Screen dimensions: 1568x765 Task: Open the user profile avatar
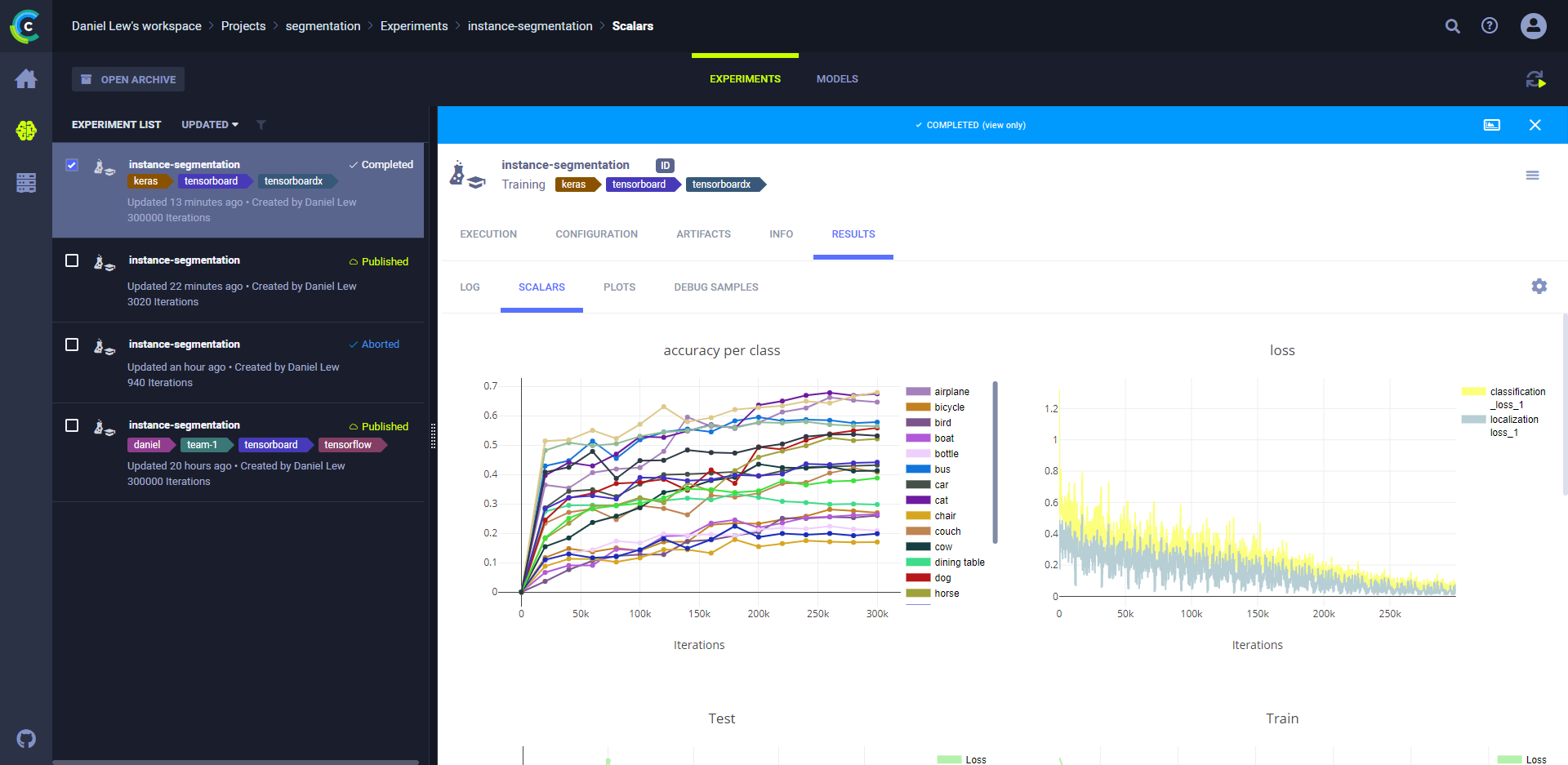pos(1533,26)
